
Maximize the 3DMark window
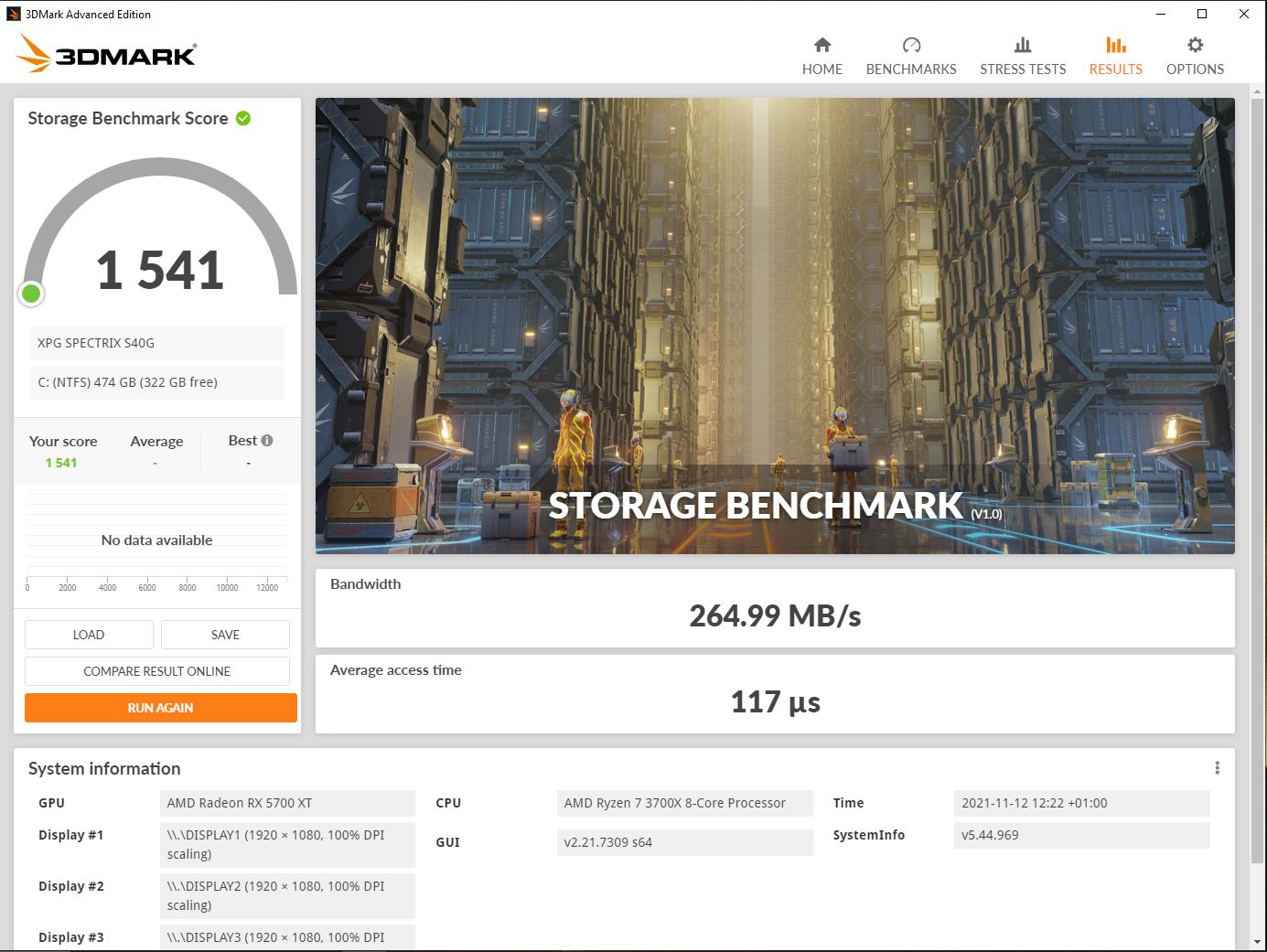pos(1202,14)
